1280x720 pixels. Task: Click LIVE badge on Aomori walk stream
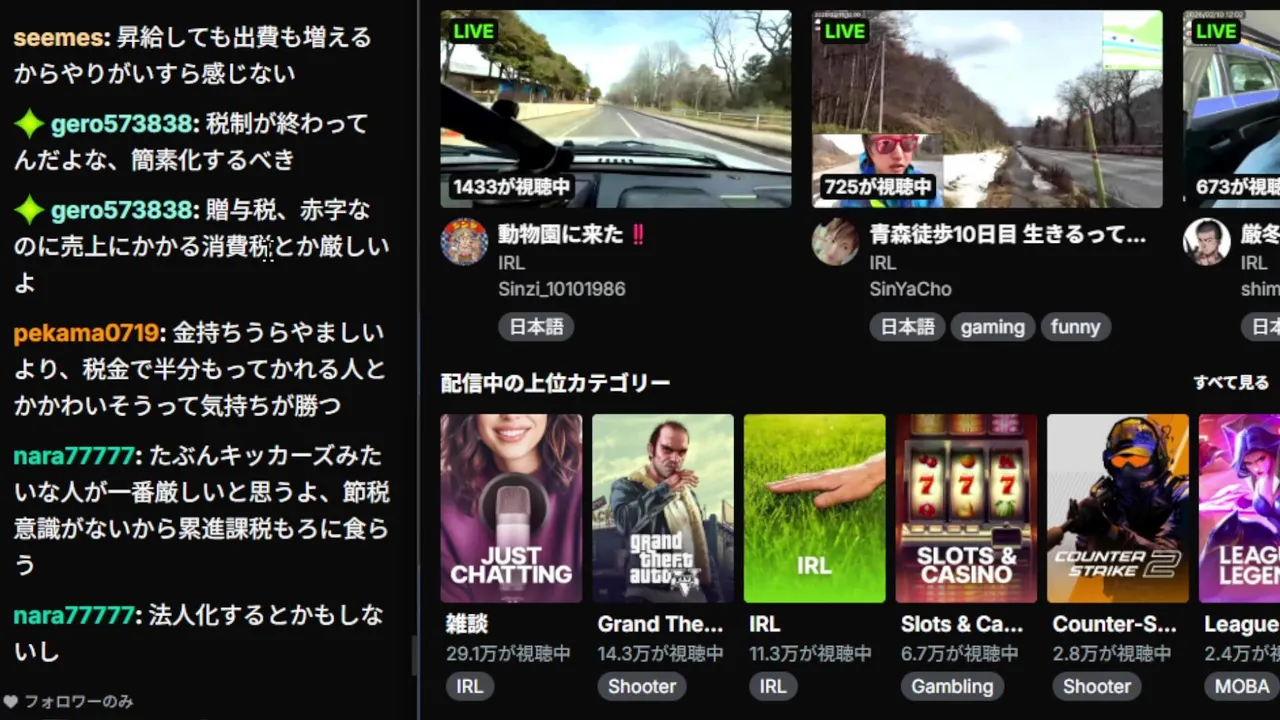[x=844, y=31]
